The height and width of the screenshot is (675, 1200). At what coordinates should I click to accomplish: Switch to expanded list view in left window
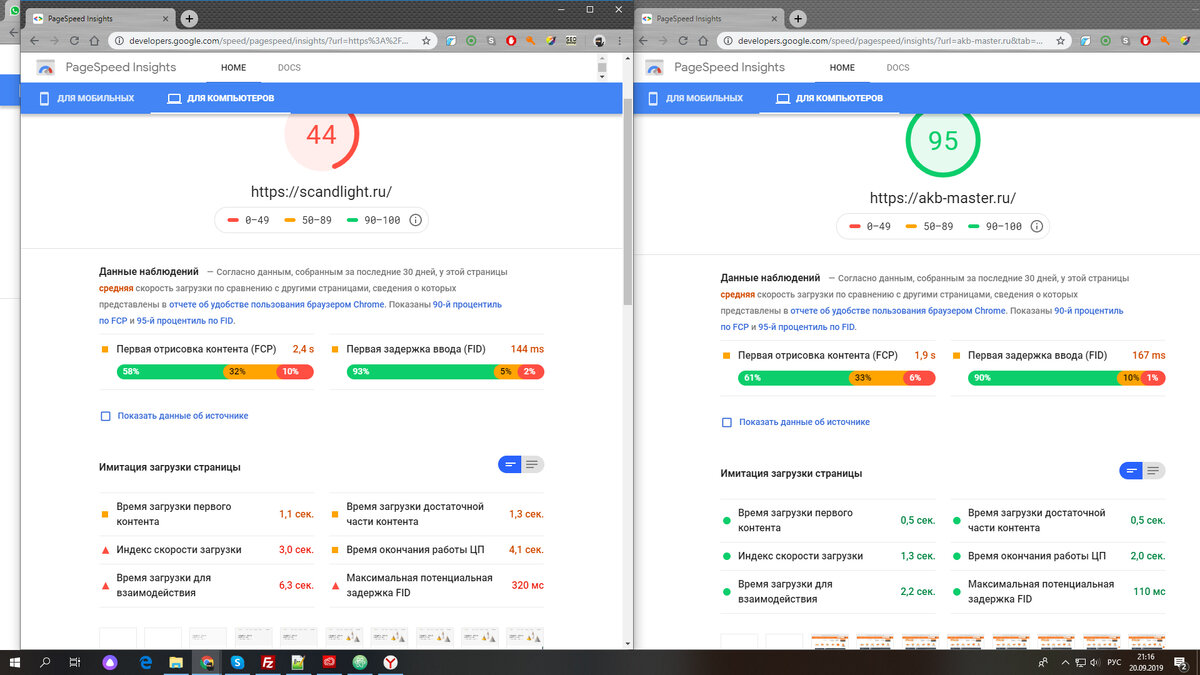[x=533, y=464]
